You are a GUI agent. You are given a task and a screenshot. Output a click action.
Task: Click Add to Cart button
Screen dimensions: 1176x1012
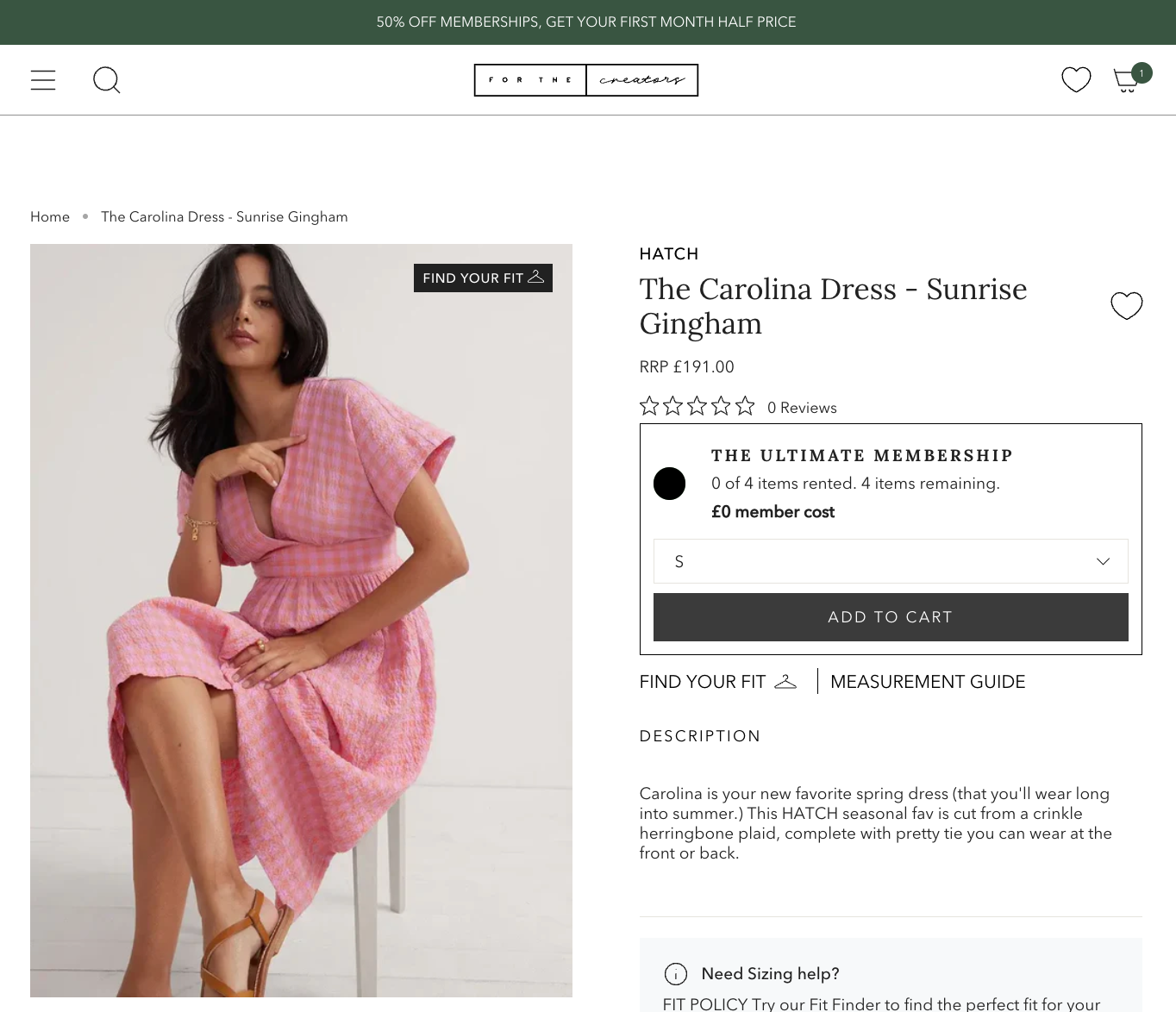890,617
